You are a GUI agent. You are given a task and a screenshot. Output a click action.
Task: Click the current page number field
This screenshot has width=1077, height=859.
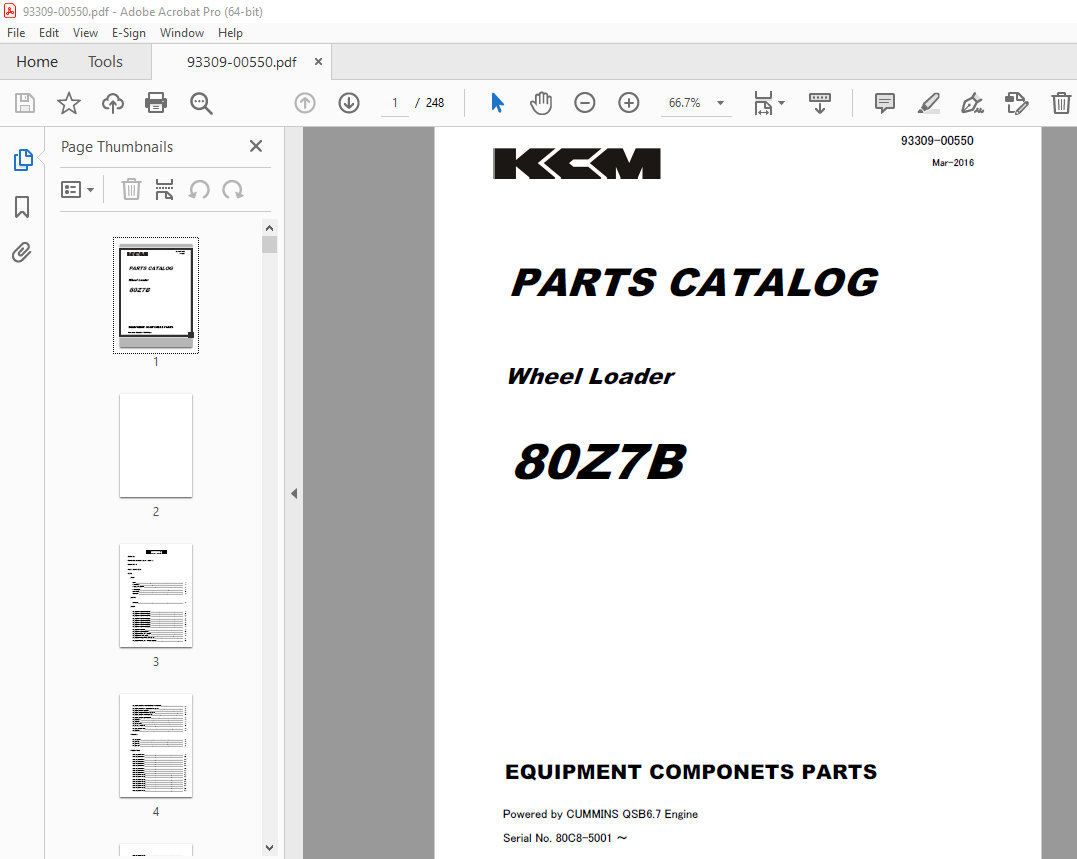(395, 103)
